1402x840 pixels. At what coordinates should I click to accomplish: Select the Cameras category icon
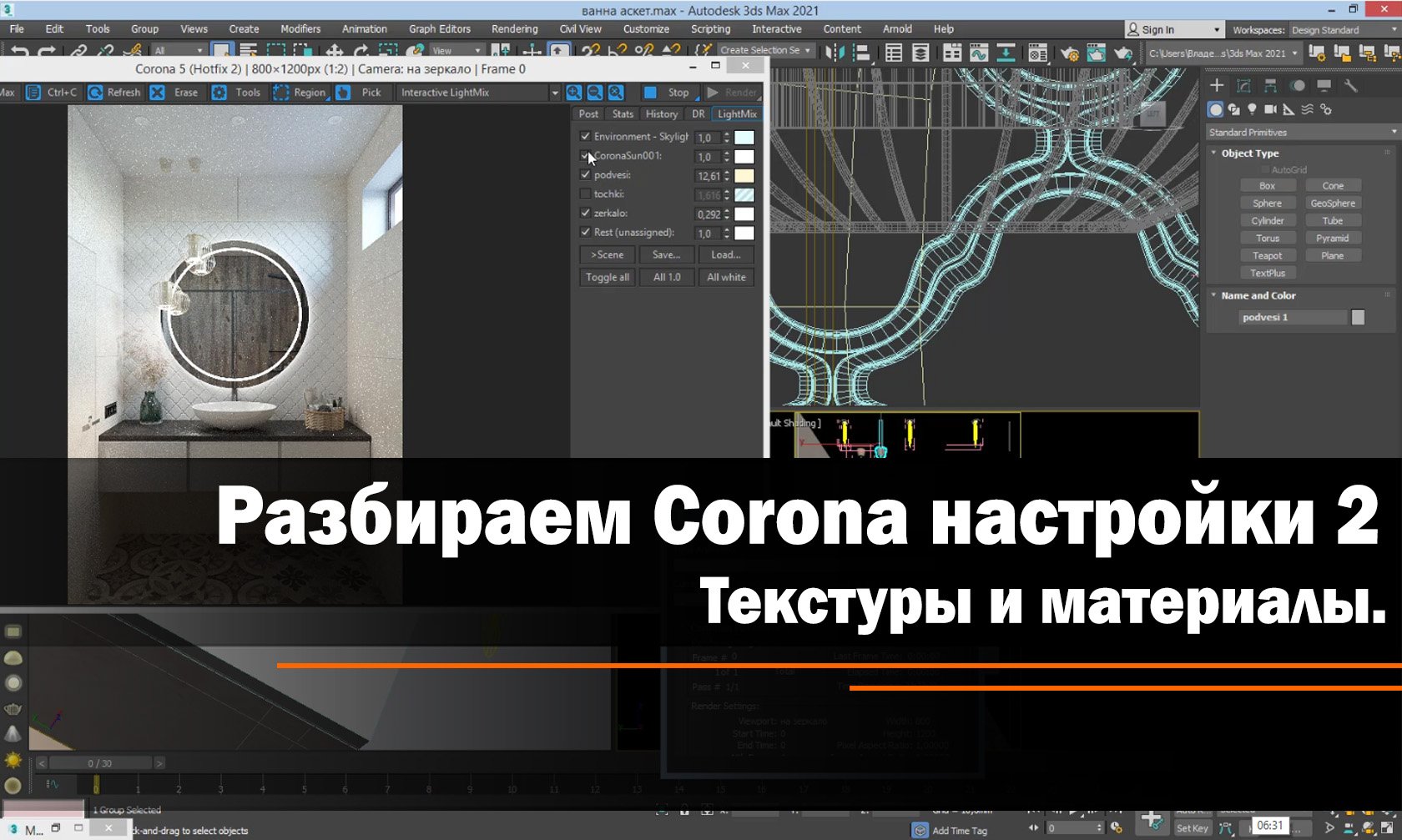(x=1270, y=109)
